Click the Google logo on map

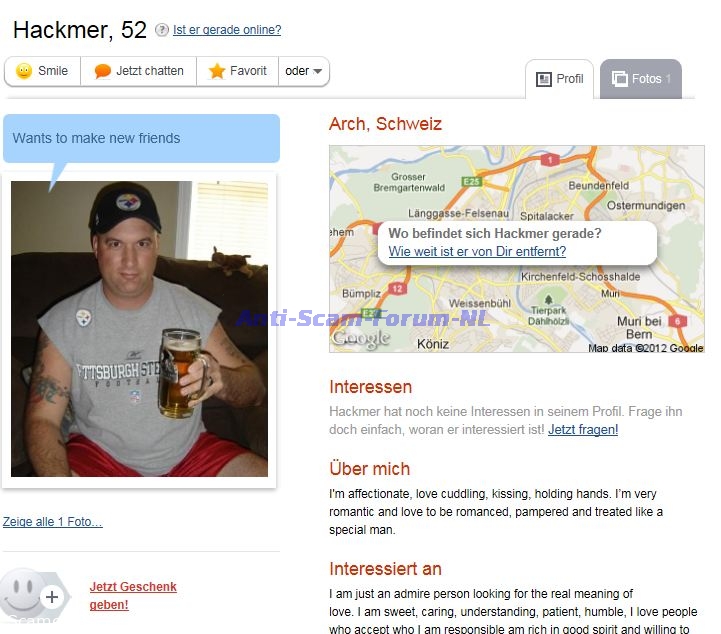[361, 339]
